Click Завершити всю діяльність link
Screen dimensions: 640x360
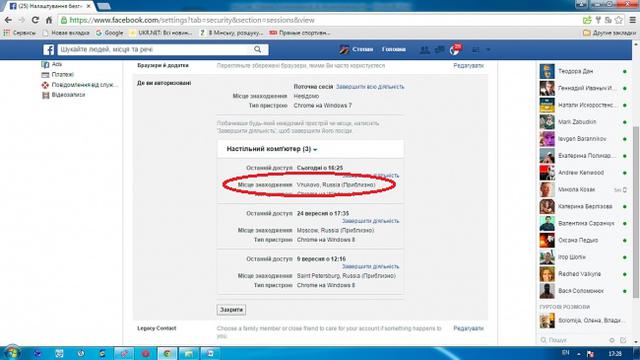pyautogui.click(x=370, y=87)
